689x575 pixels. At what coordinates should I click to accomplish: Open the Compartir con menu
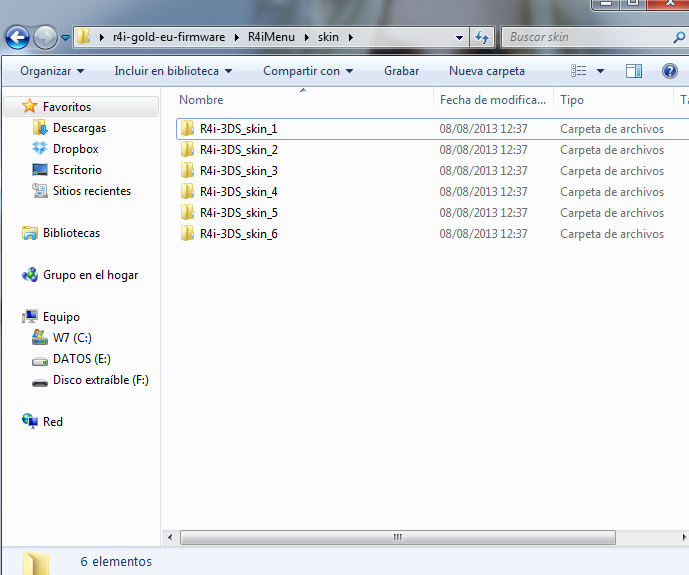(308, 71)
